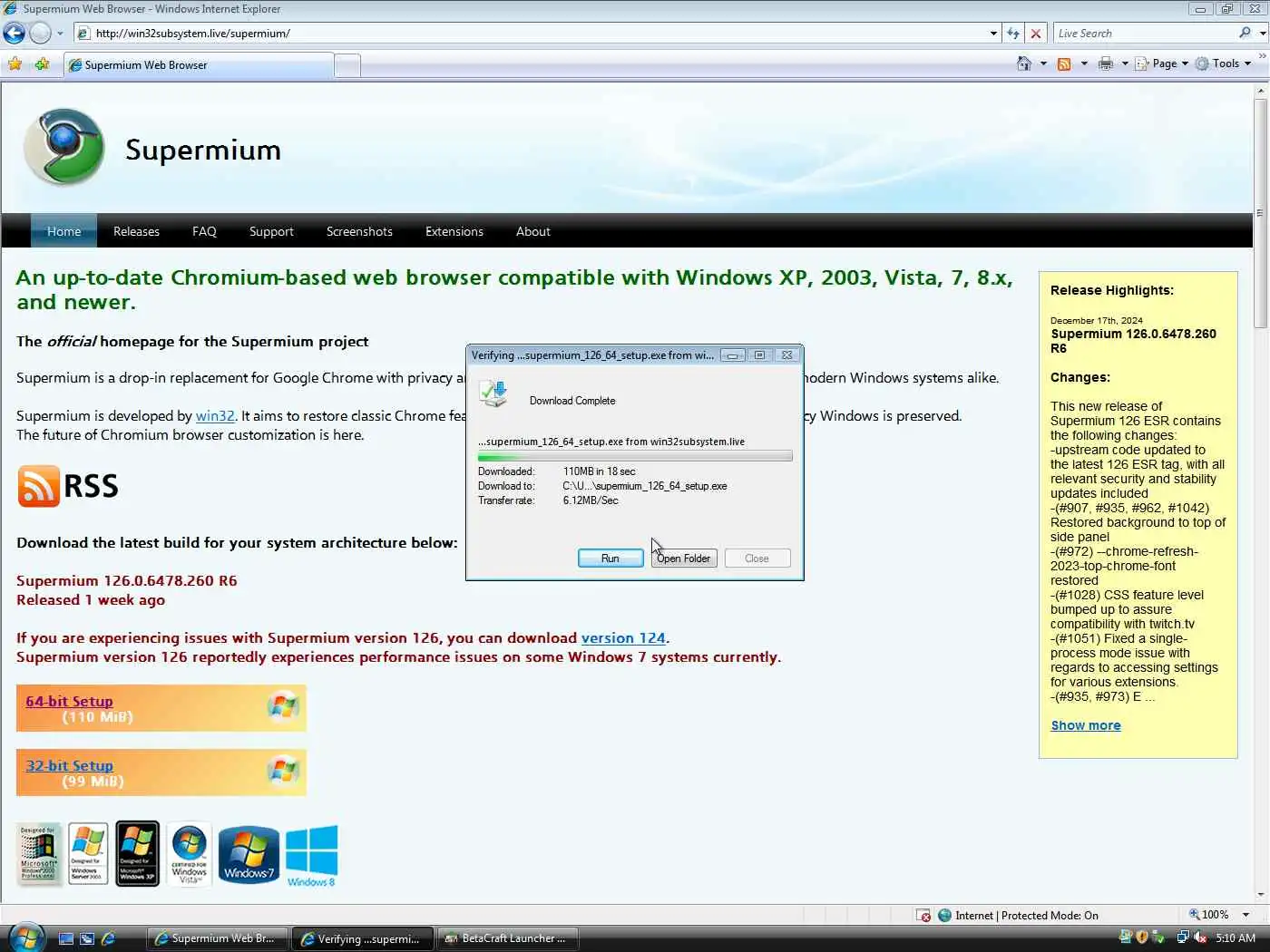Open the Page menu

click(1161, 63)
